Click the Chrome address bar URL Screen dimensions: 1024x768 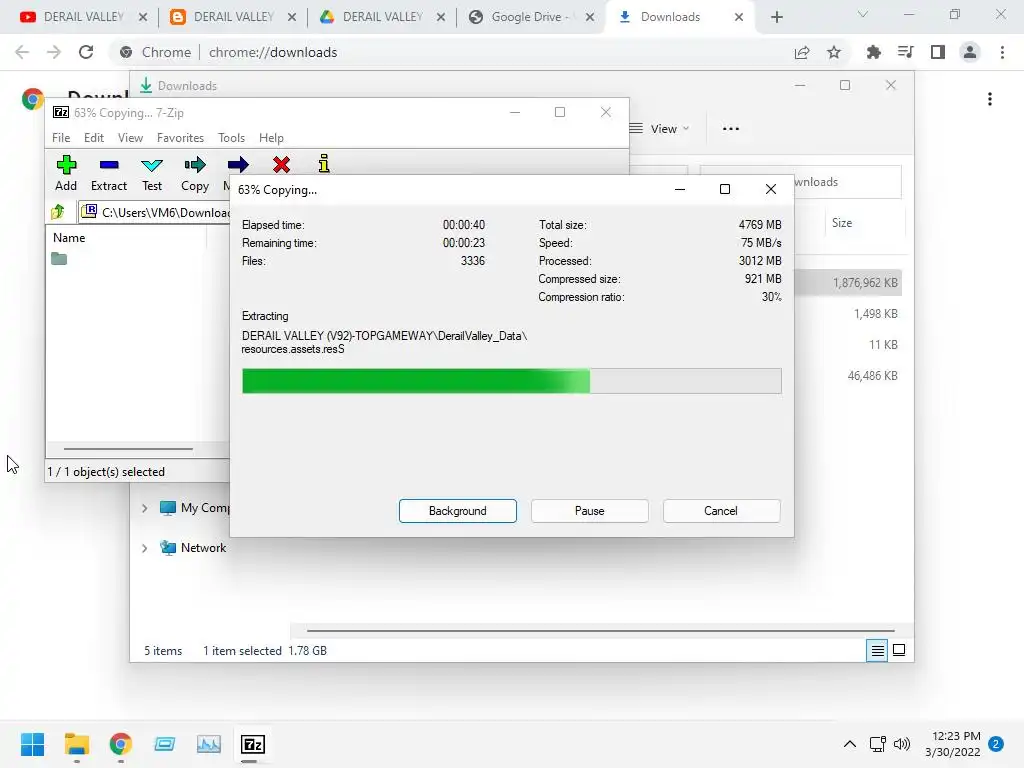pos(273,52)
